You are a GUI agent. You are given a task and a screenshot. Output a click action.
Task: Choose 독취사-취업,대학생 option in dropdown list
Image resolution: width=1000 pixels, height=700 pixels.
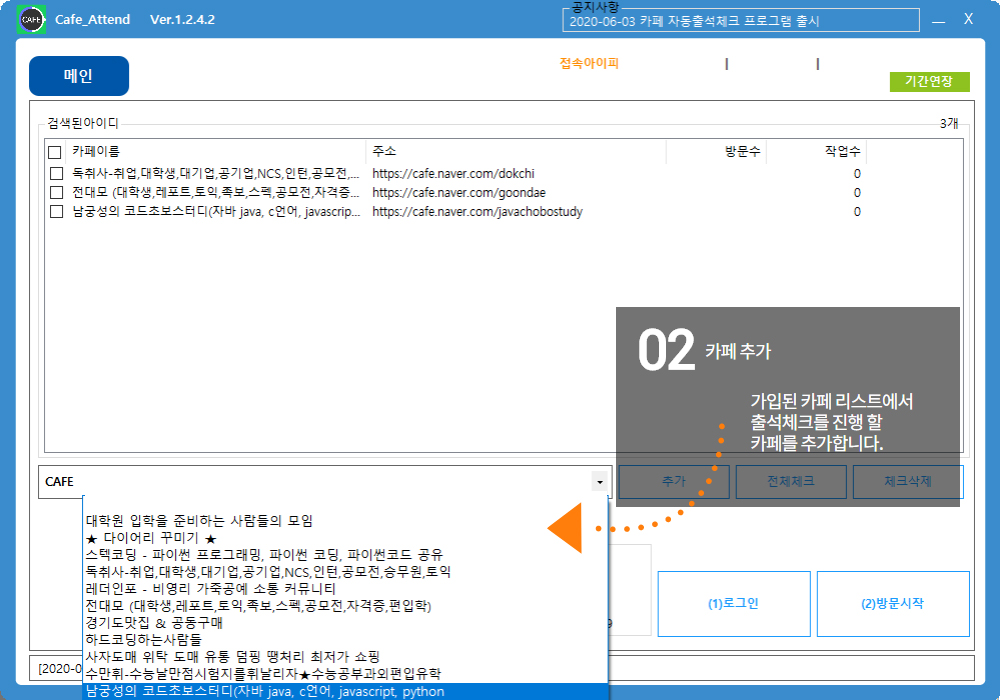click(346, 572)
